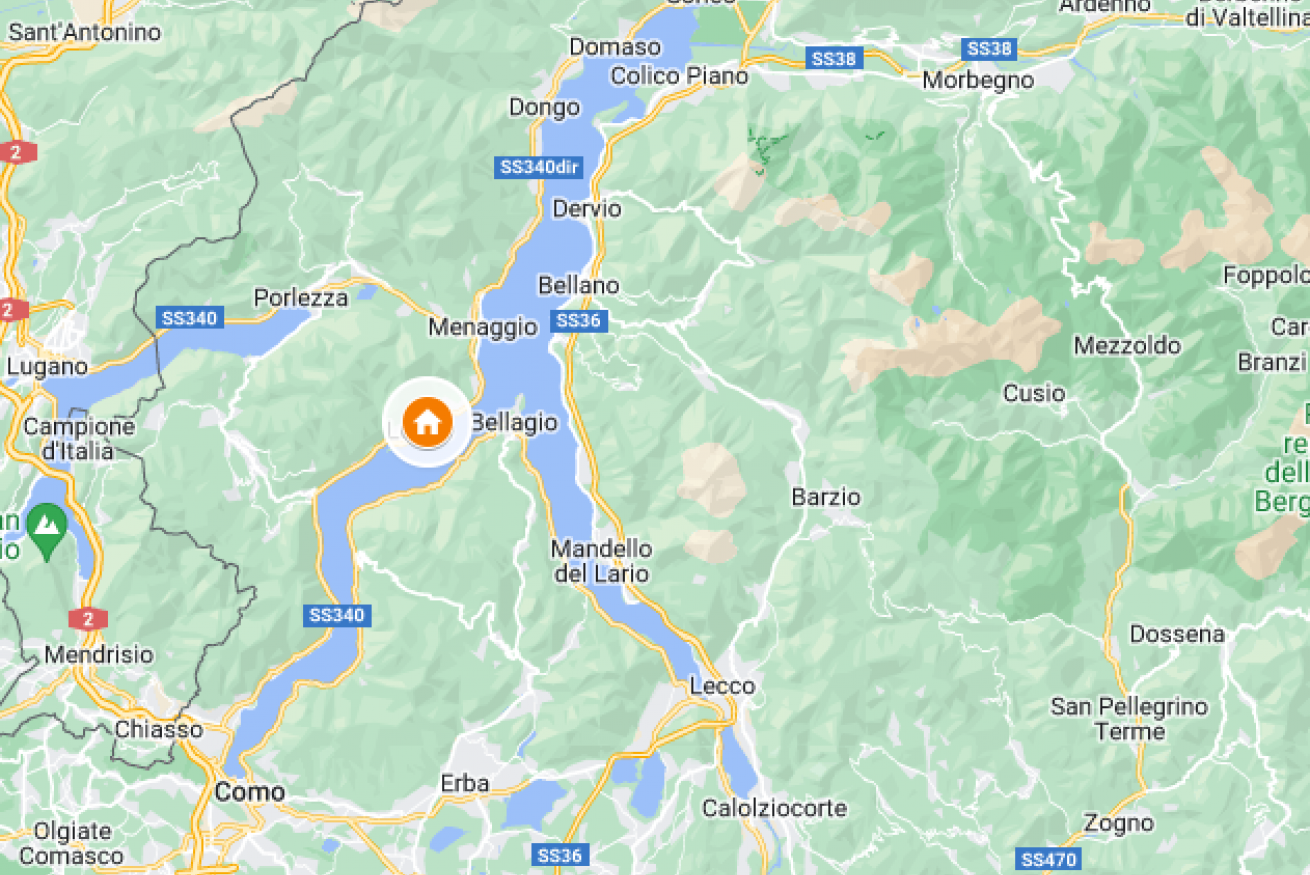Viewport: 1310px width, 875px height.
Task: Click the red route 2 shield near Mendrisio
Action: pyautogui.click(x=88, y=619)
